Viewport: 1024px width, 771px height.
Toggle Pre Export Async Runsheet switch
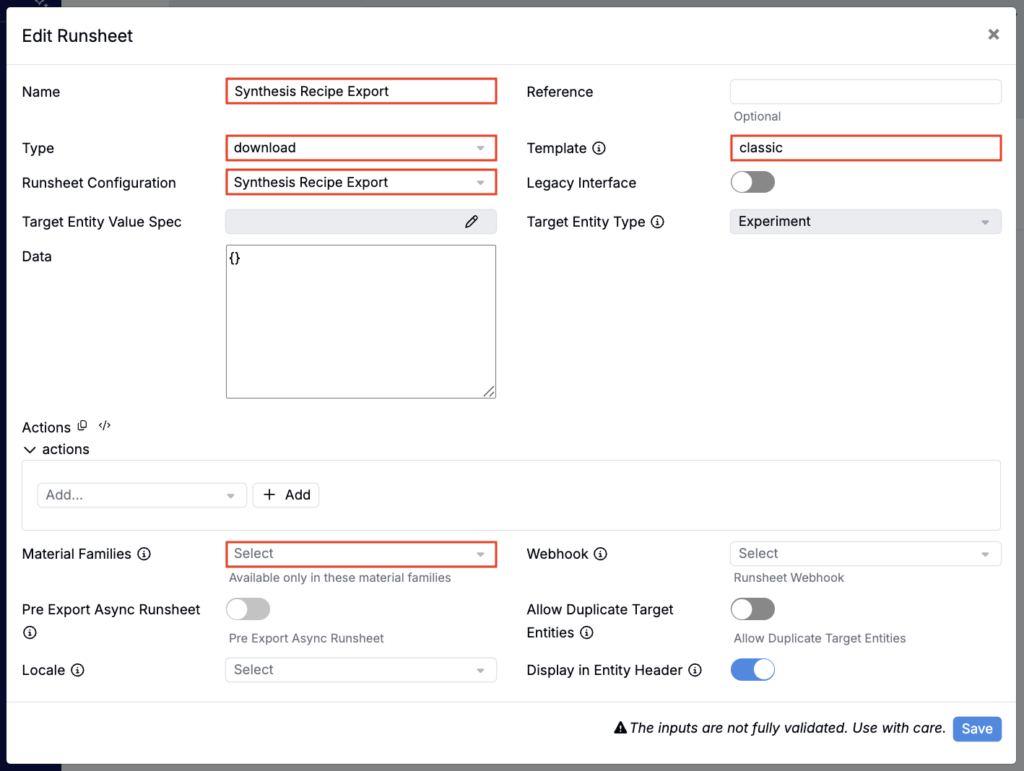click(248, 609)
